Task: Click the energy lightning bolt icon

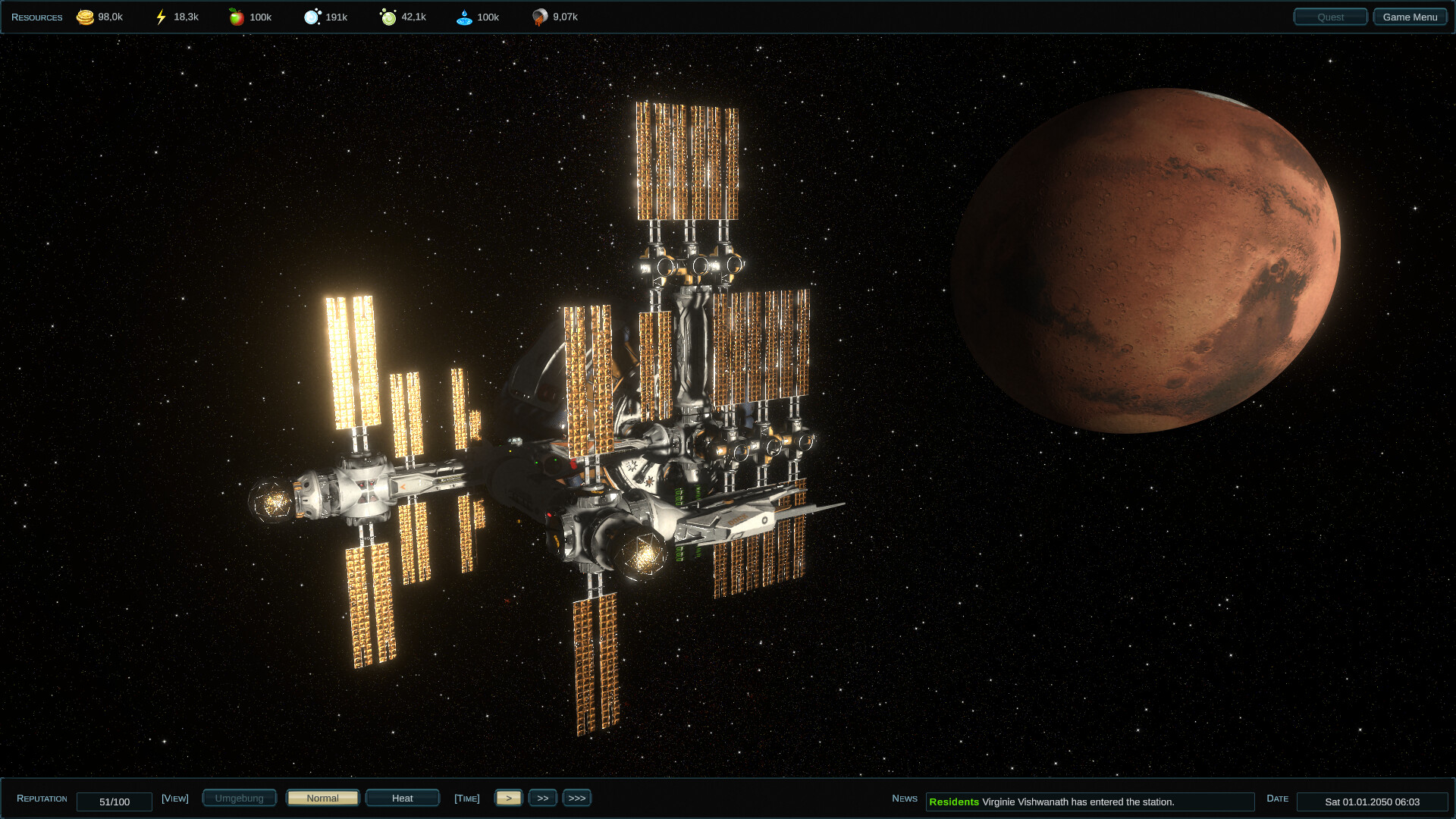Action: coord(160,16)
